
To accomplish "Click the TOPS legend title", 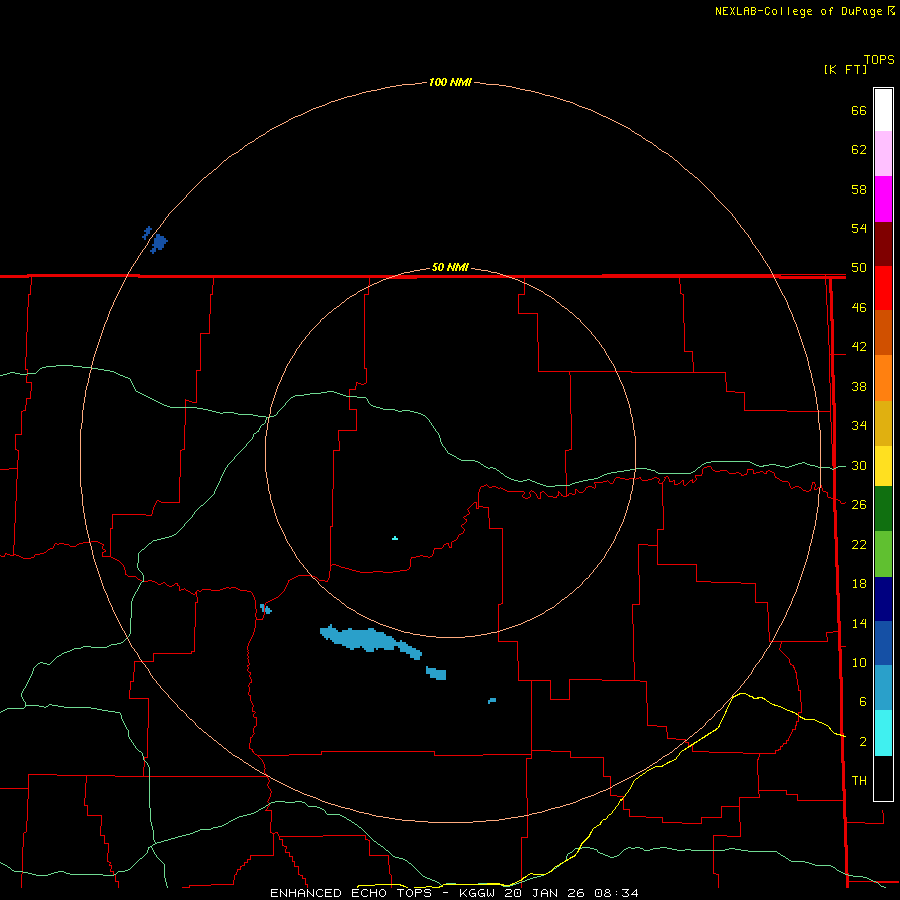I will click(x=879, y=60).
